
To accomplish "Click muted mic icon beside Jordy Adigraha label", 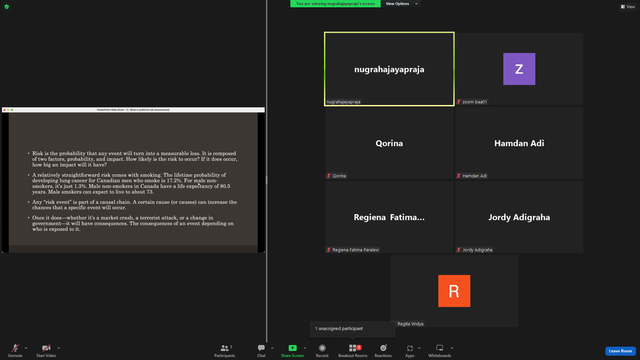I will 458,250.
